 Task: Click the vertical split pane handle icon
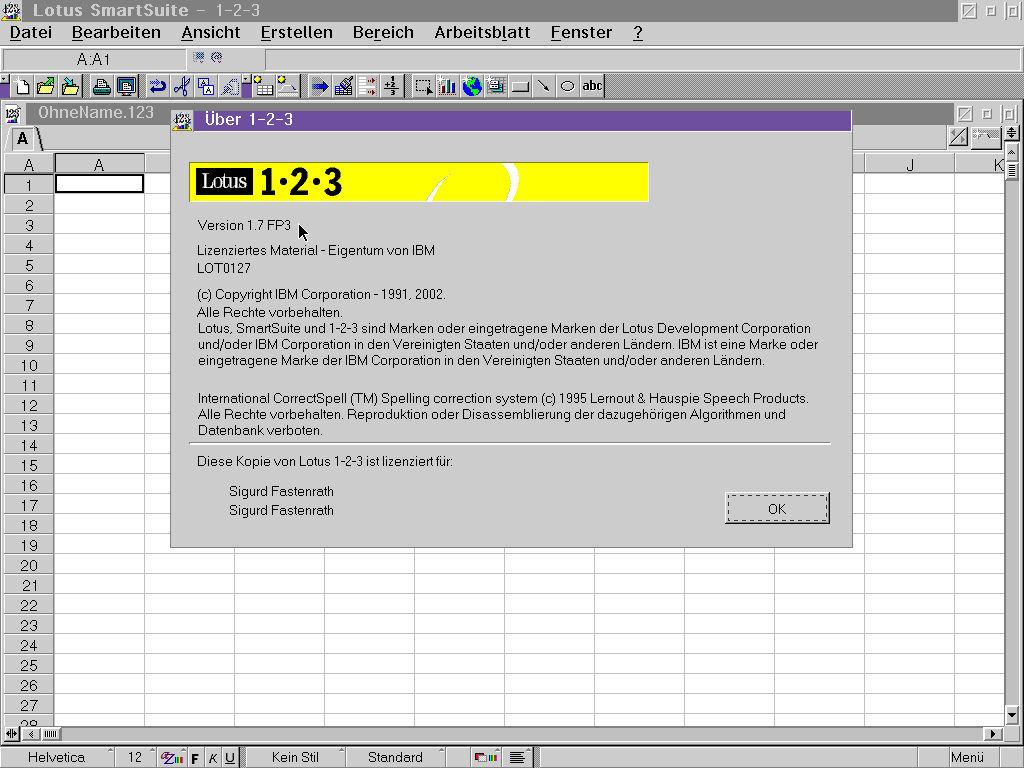point(1012,134)
